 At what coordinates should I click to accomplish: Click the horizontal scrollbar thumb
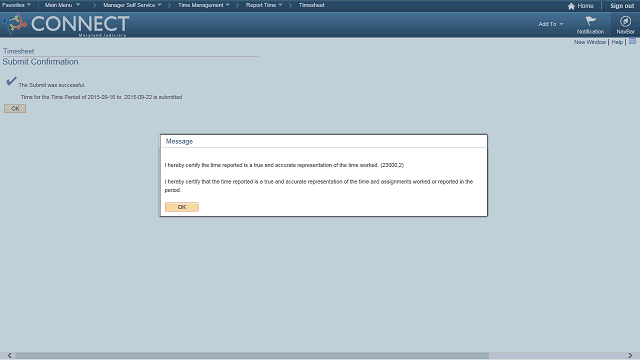point(252,356)
